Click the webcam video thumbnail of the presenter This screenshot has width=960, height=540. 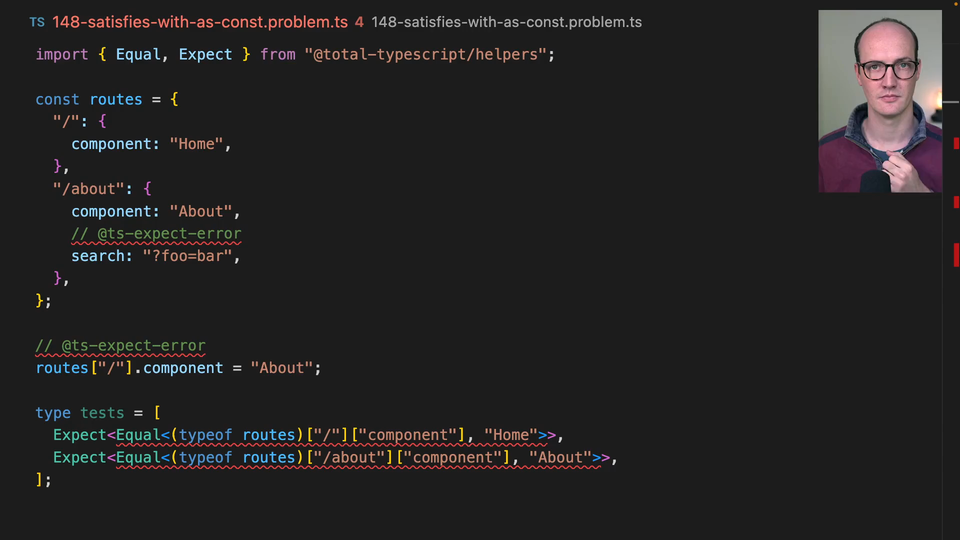(x=879, y=101)
